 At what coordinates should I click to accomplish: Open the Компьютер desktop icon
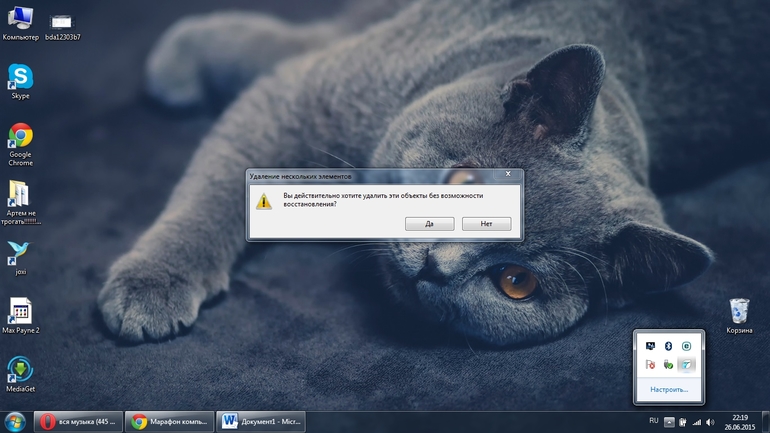click(20, 18)
